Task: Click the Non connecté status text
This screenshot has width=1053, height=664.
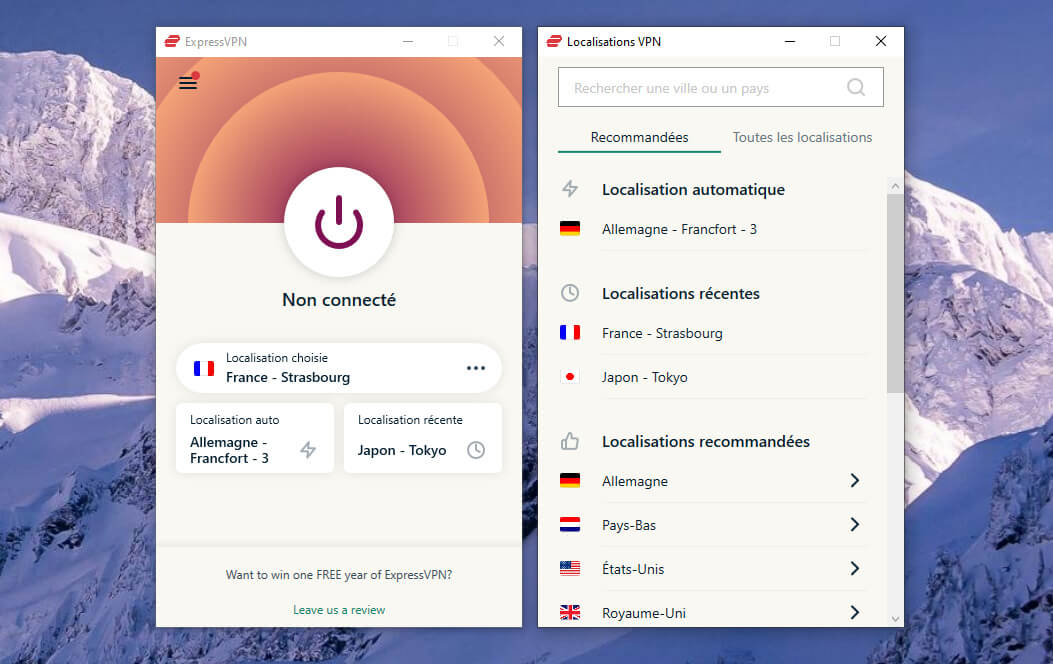Action: [338, 300]
